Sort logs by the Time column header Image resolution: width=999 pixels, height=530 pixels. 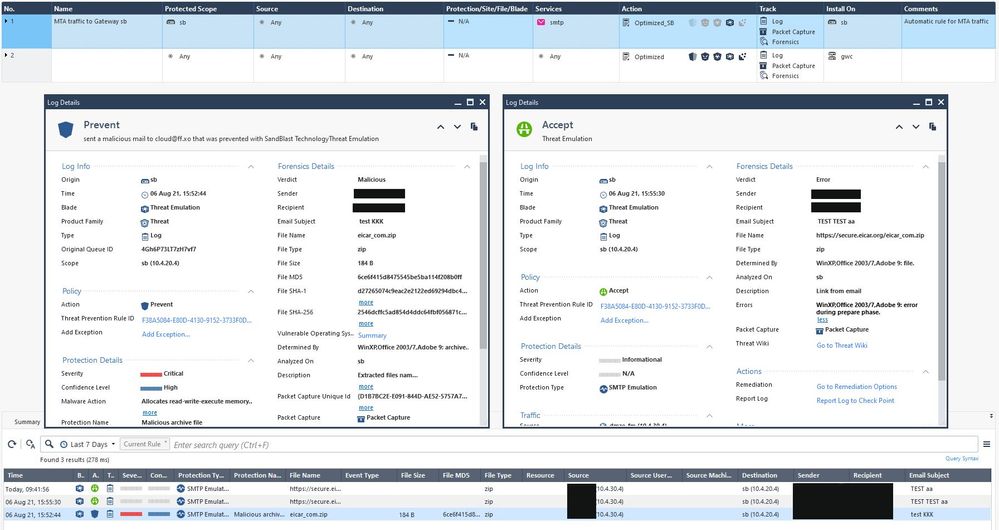(38, 475)
